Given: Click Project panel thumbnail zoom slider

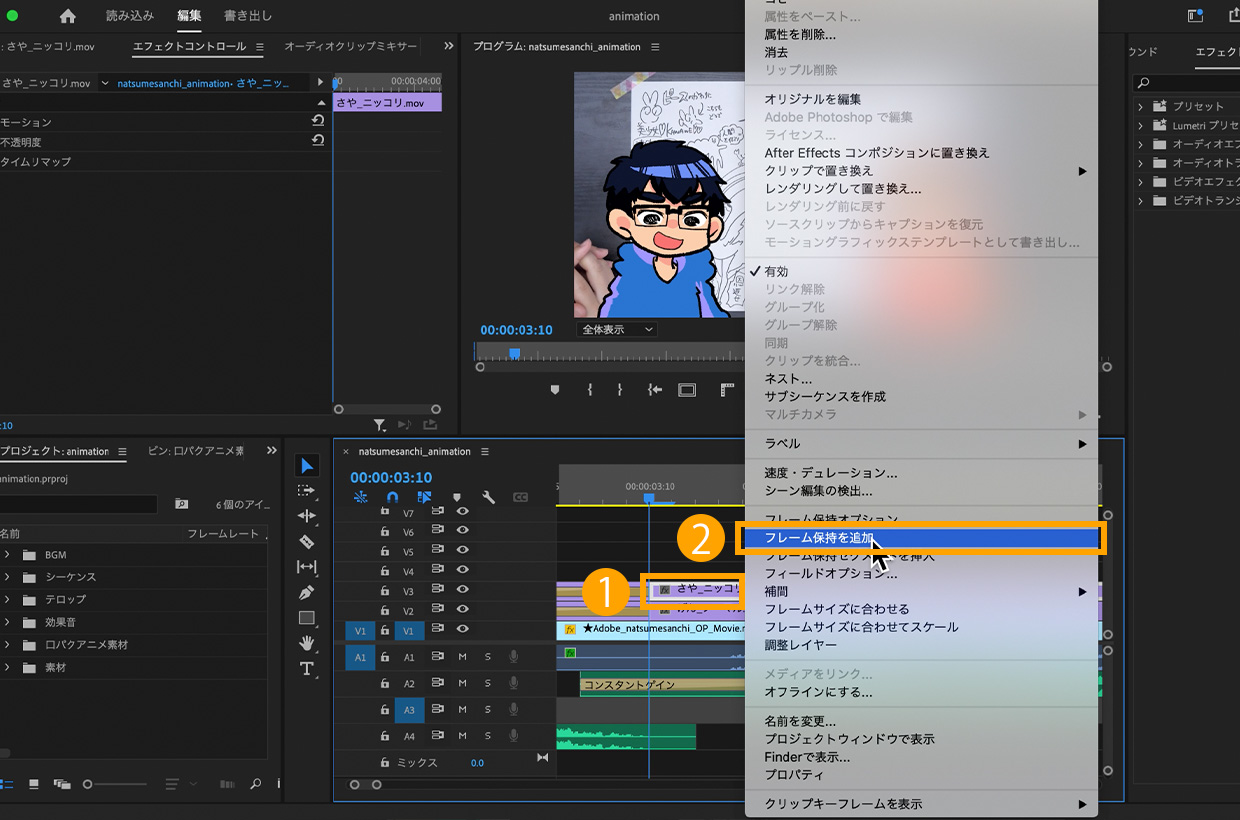Looking at the screenshot, I should click(x=113, y=784).
